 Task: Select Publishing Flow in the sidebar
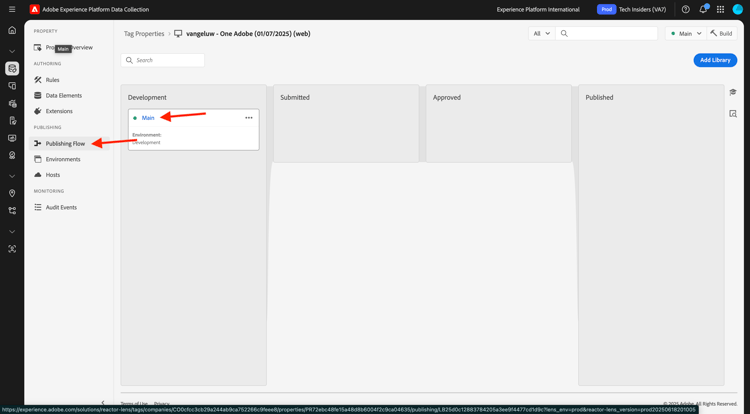point(70,143)
